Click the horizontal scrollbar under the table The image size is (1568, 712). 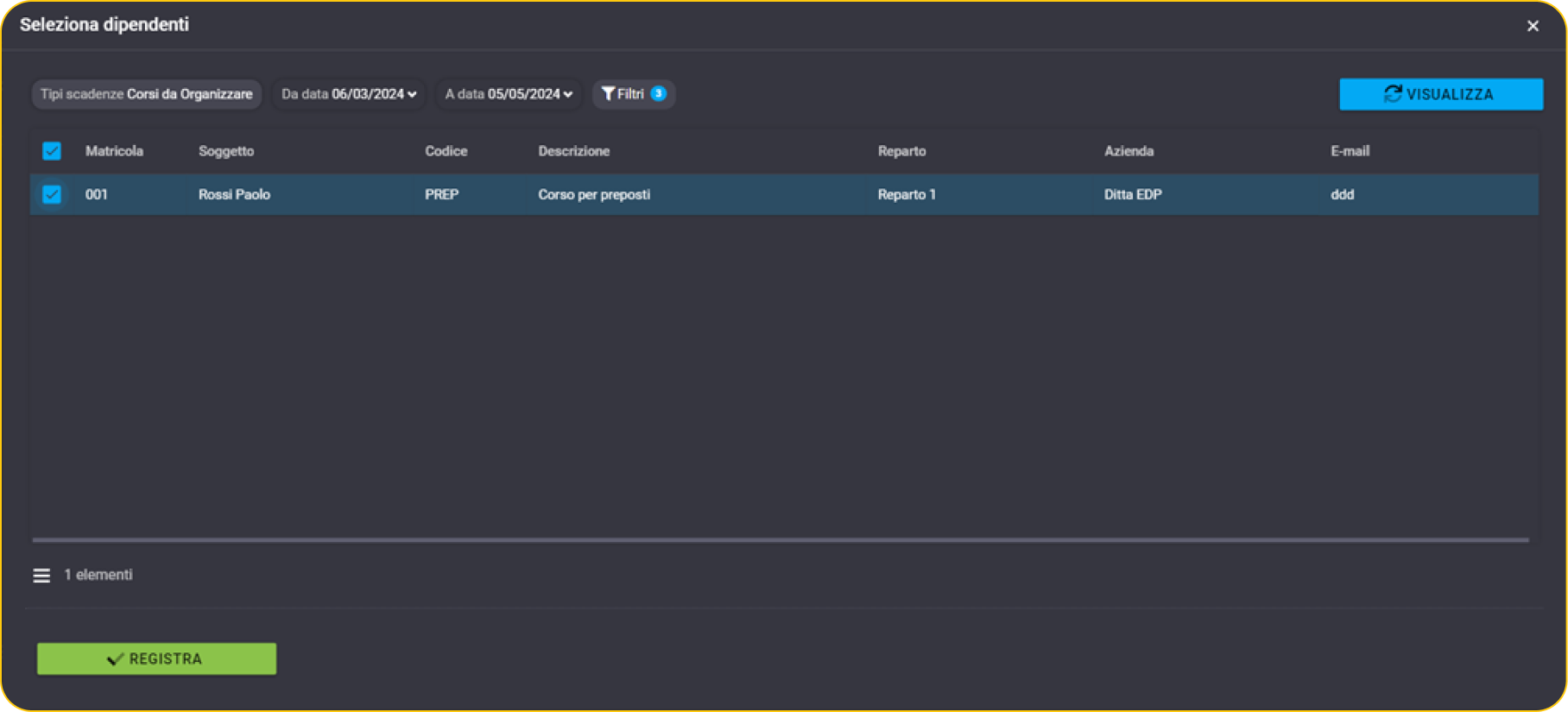[x=781, y=540]
